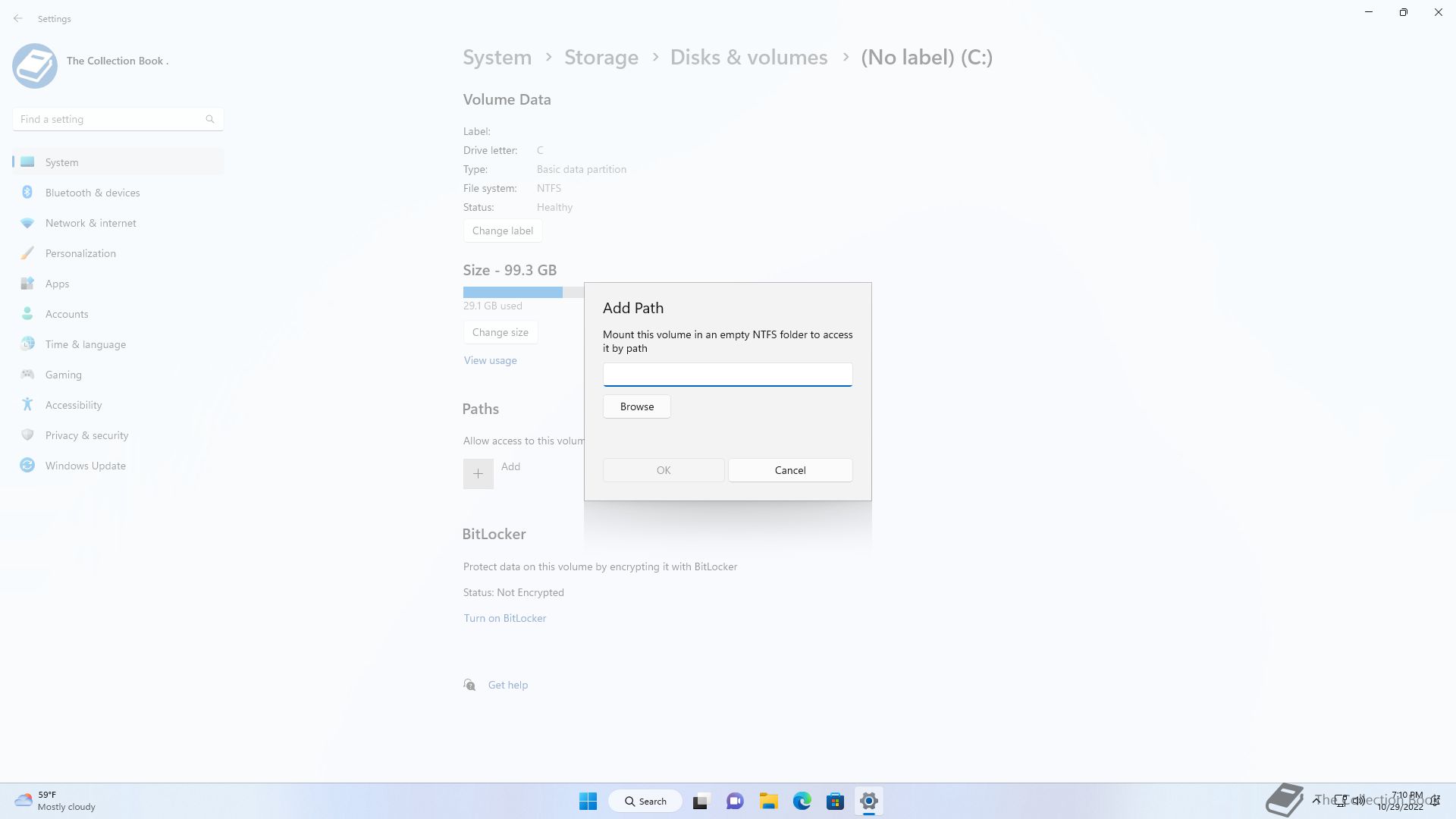The width and height of the screenshot is (1456, 819).
Task: Show hidden tray icons chevron
Action: 1316,800
